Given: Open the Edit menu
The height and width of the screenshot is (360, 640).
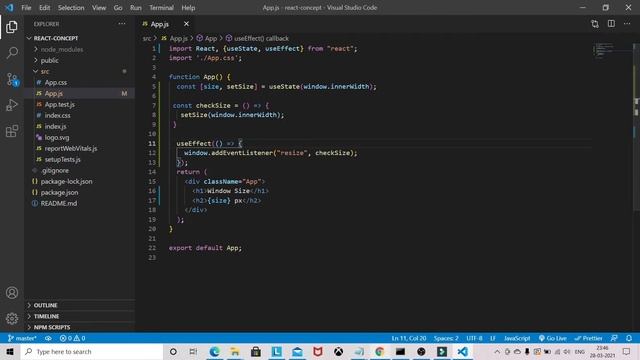Looking at the screenshot, I should pyautogui.click(x=44, y=8).
